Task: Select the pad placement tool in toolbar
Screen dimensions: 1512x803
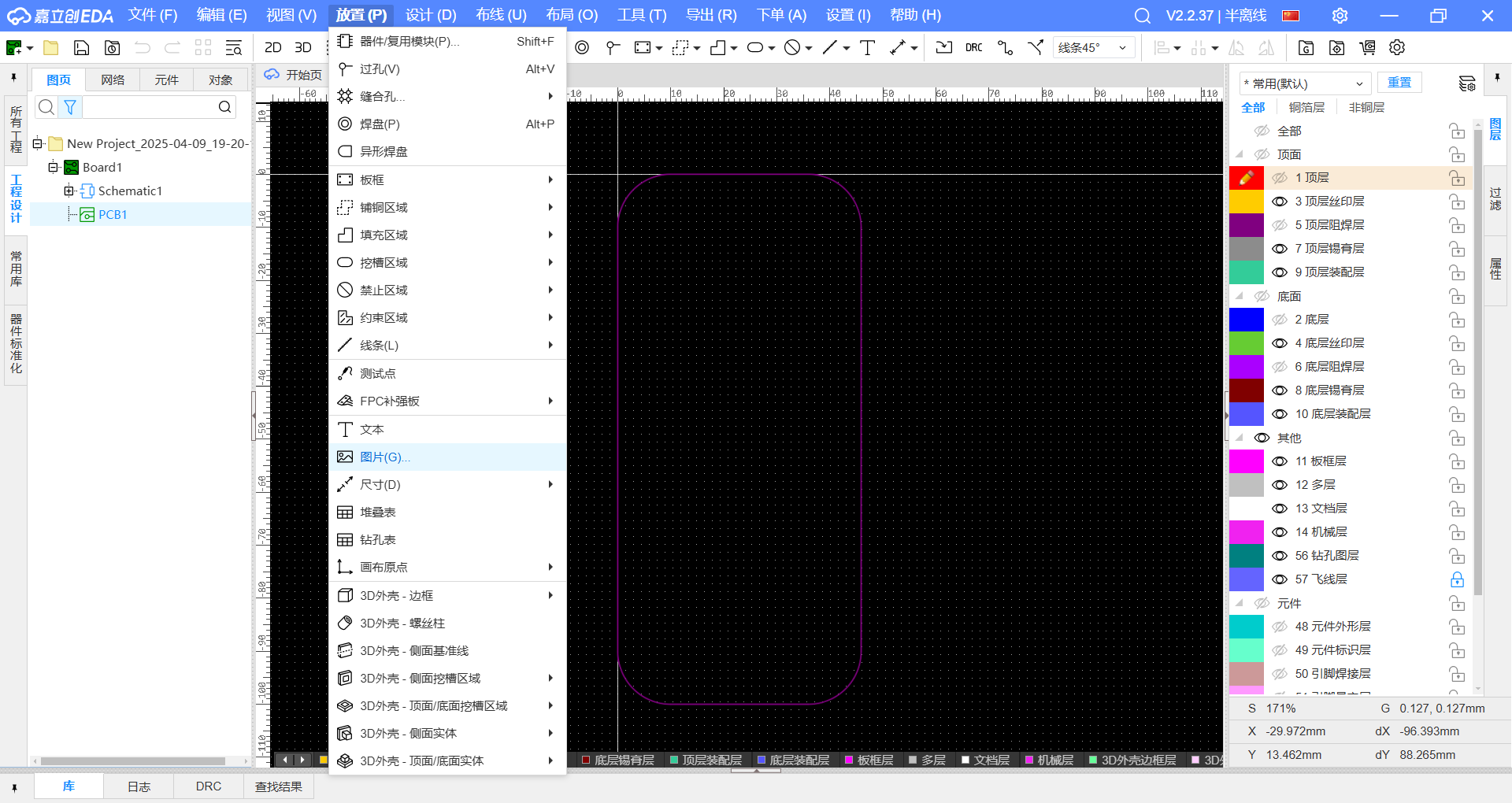Action: [582, 48]
